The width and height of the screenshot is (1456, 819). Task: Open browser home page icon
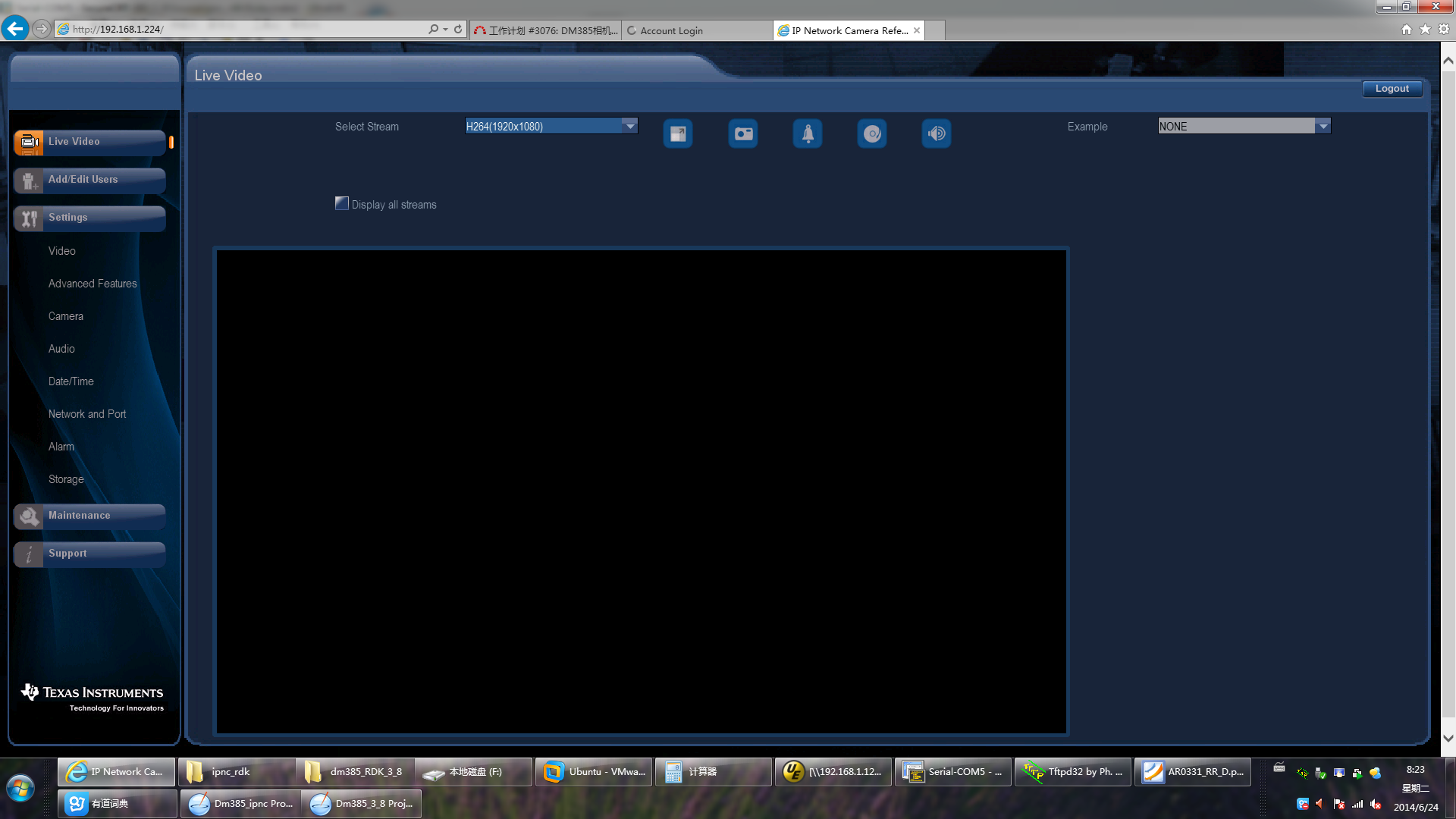pyautogui.click(x=1407, y=29)
